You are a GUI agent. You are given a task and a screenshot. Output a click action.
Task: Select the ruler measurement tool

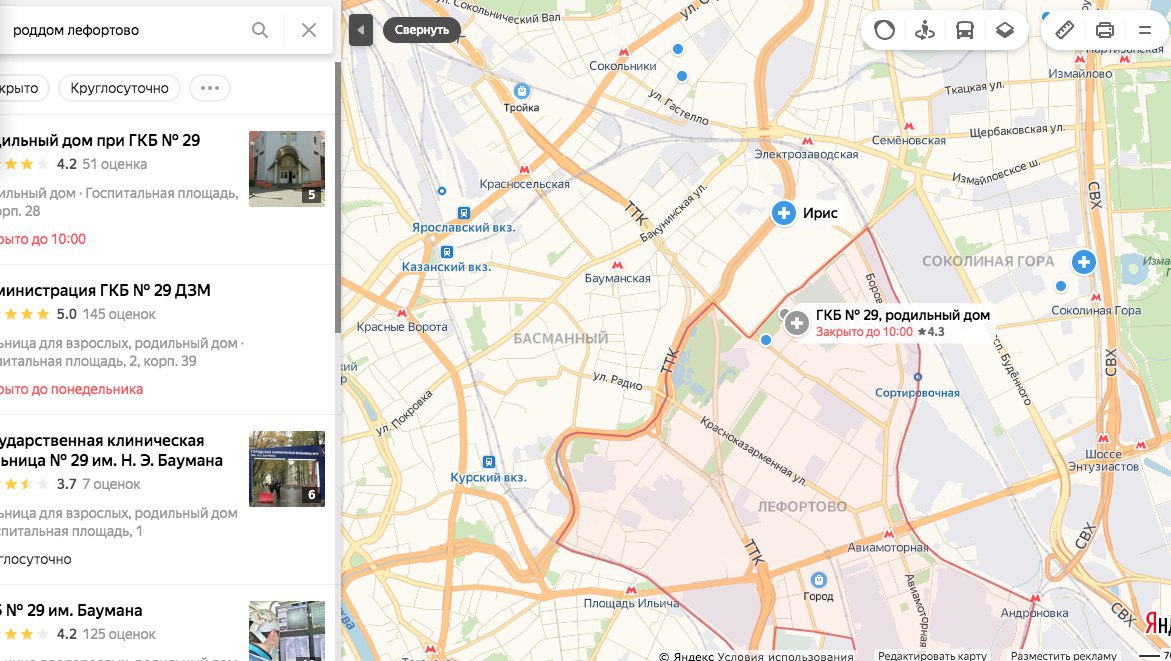click(x=1064, y=30)
